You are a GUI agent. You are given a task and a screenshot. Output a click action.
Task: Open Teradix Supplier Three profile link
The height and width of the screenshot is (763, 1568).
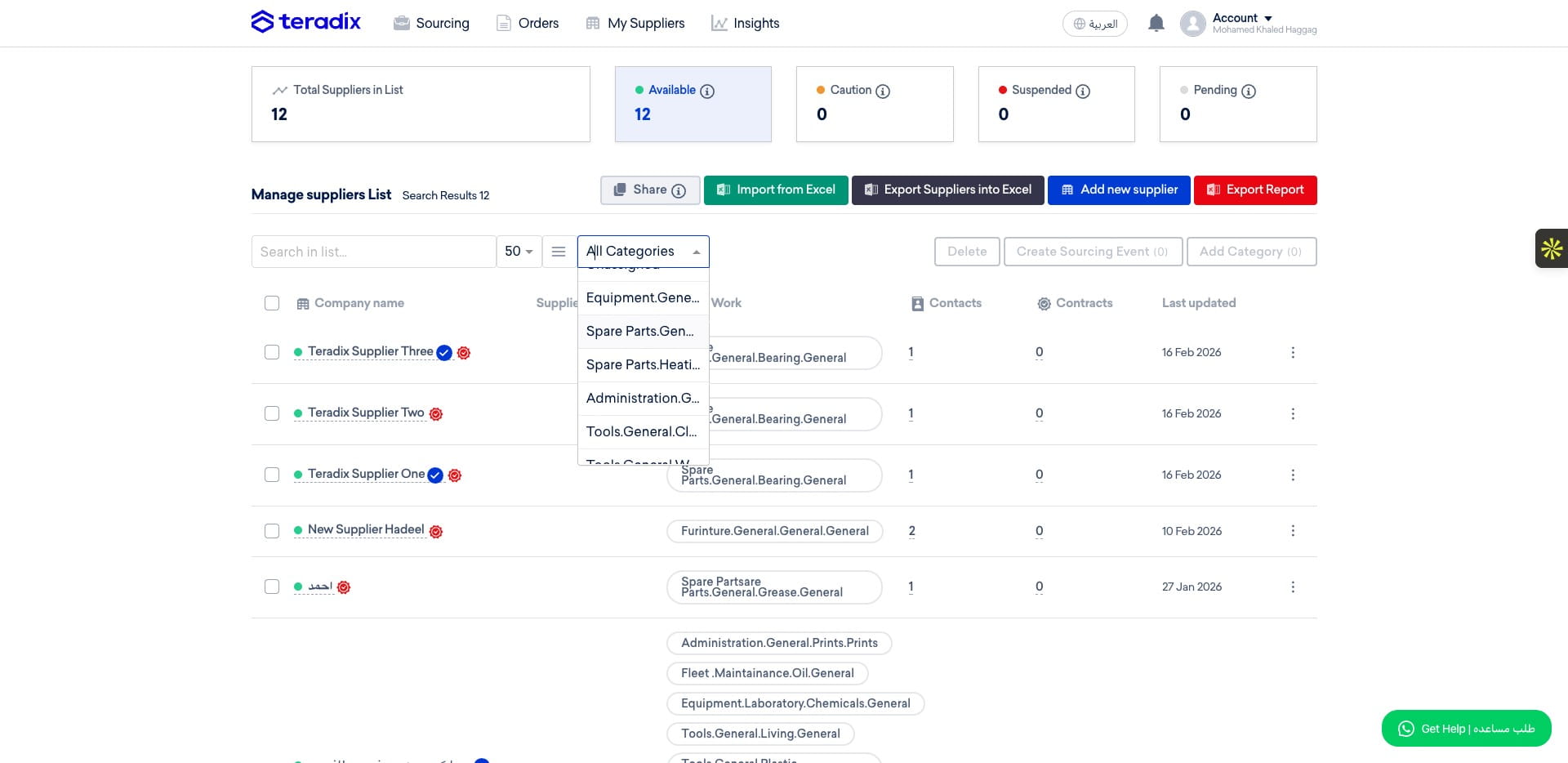371,351
